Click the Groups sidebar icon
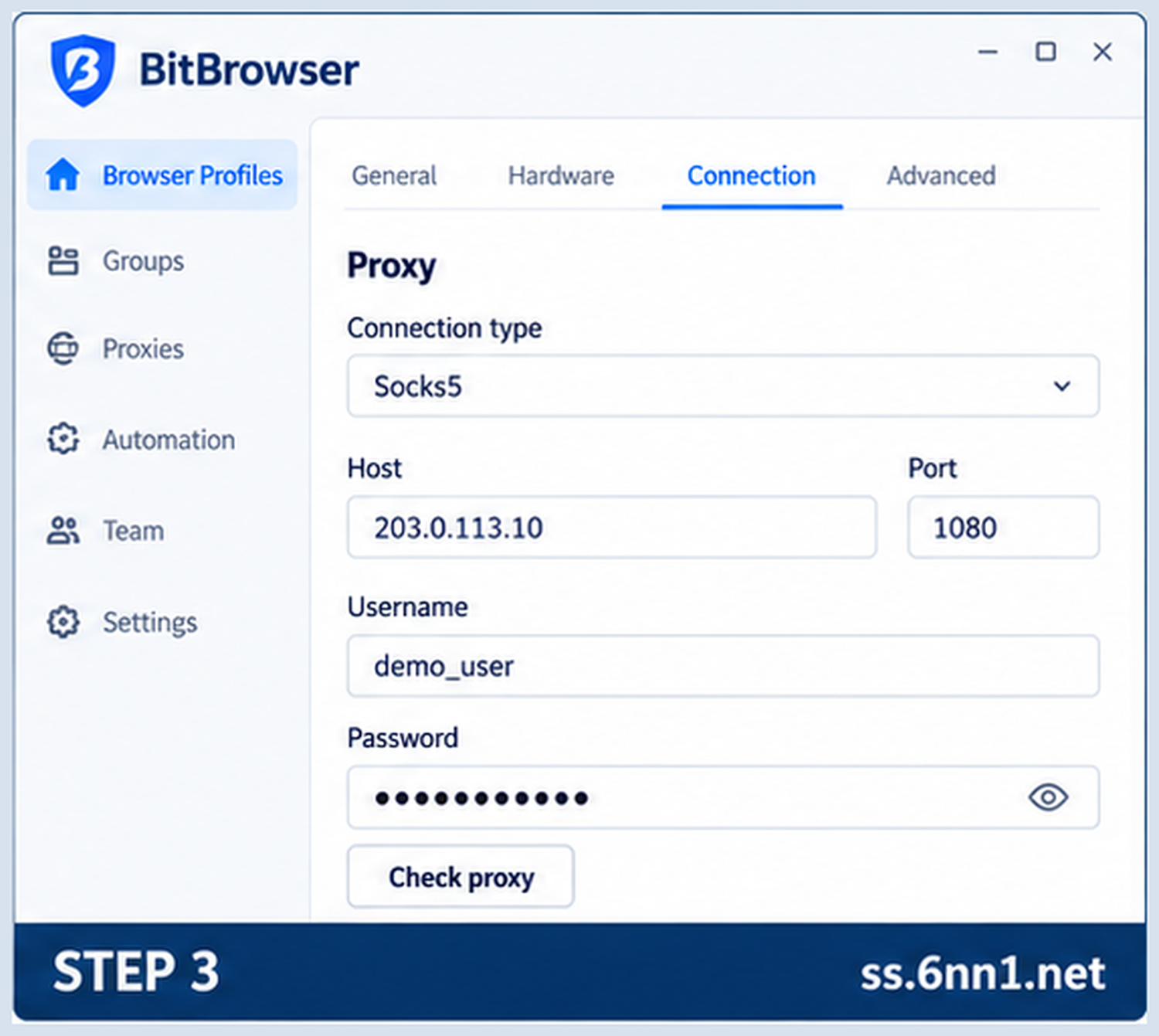 click(63, 261)
